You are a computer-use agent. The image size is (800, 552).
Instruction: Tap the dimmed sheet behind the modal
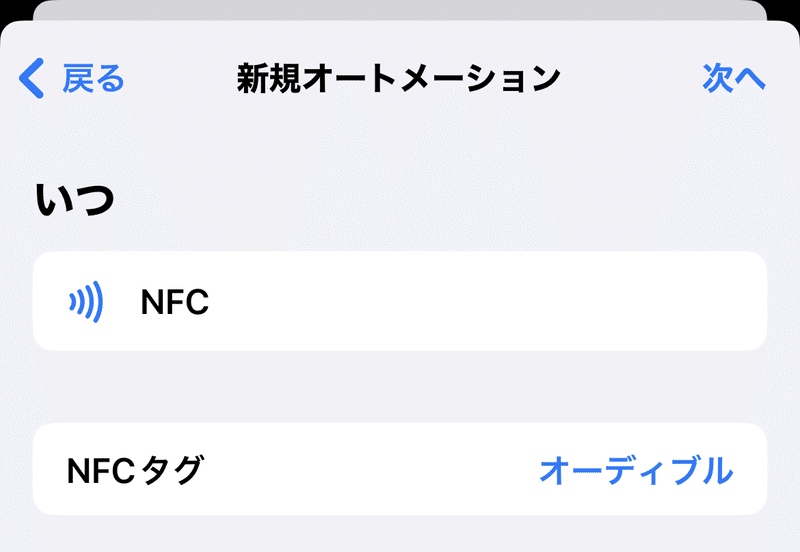click(399, 10)
